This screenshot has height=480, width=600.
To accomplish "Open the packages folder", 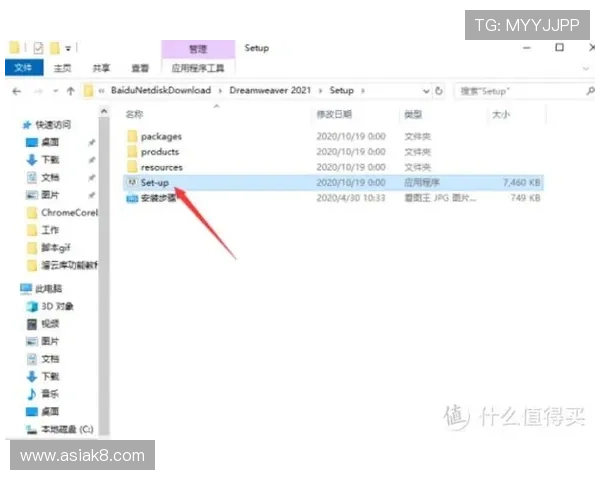I will coord(161,136).
